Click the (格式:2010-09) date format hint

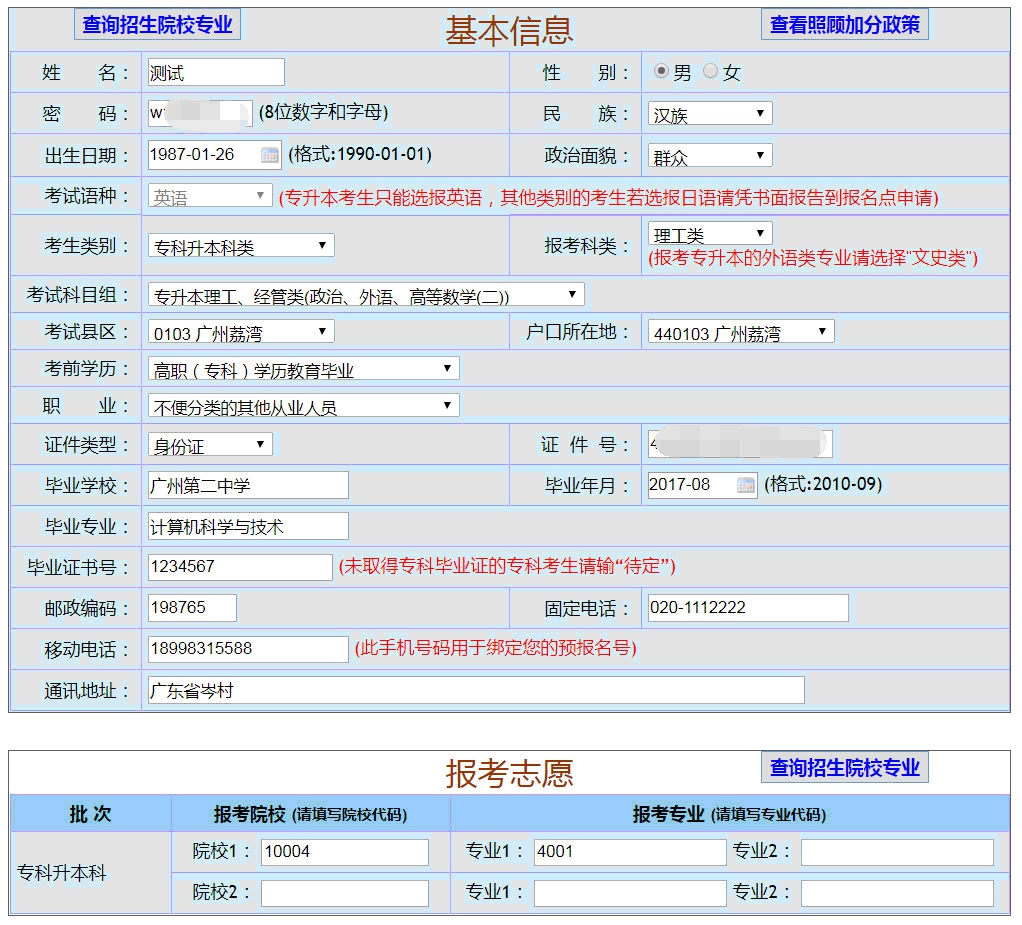[x=823, y=484]
